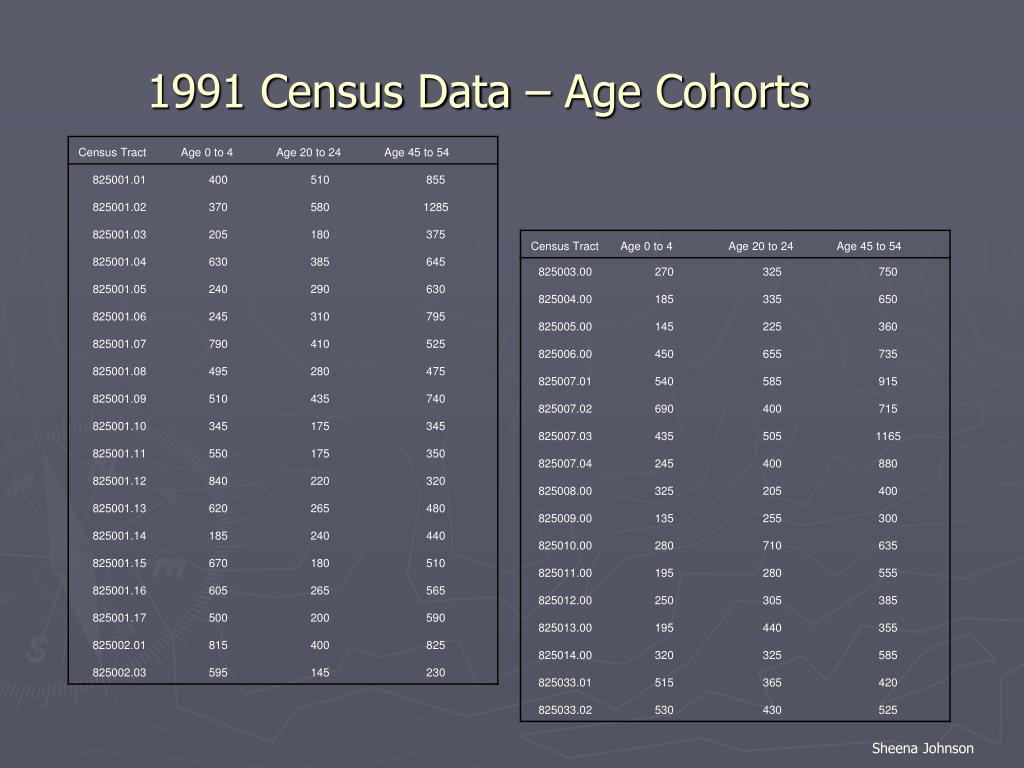
Task: Select census tract cell 825001.04
Action: (x=119, y=262)
